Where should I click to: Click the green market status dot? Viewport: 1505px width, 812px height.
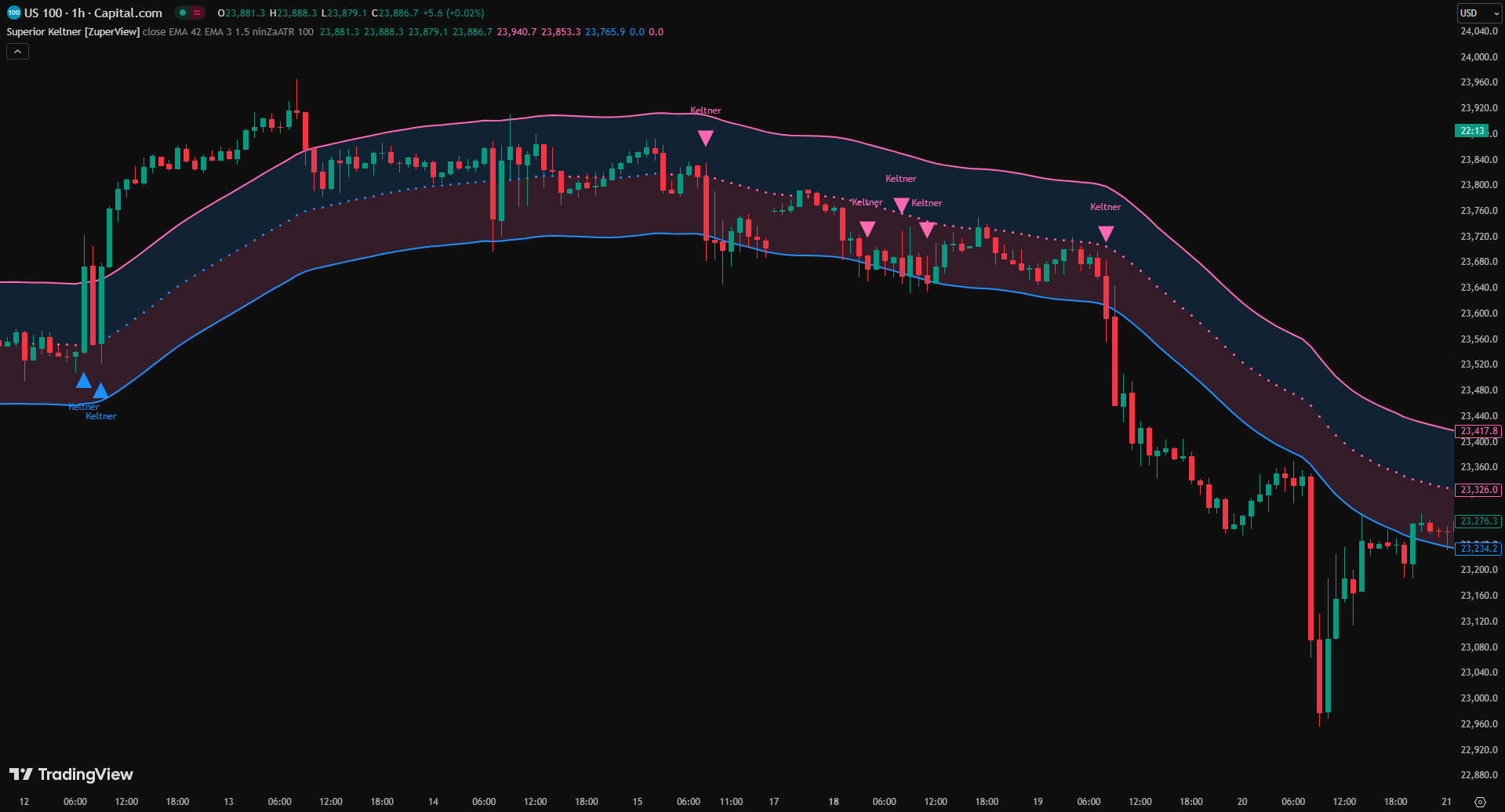pyautogui.click(x=183, y=13)
